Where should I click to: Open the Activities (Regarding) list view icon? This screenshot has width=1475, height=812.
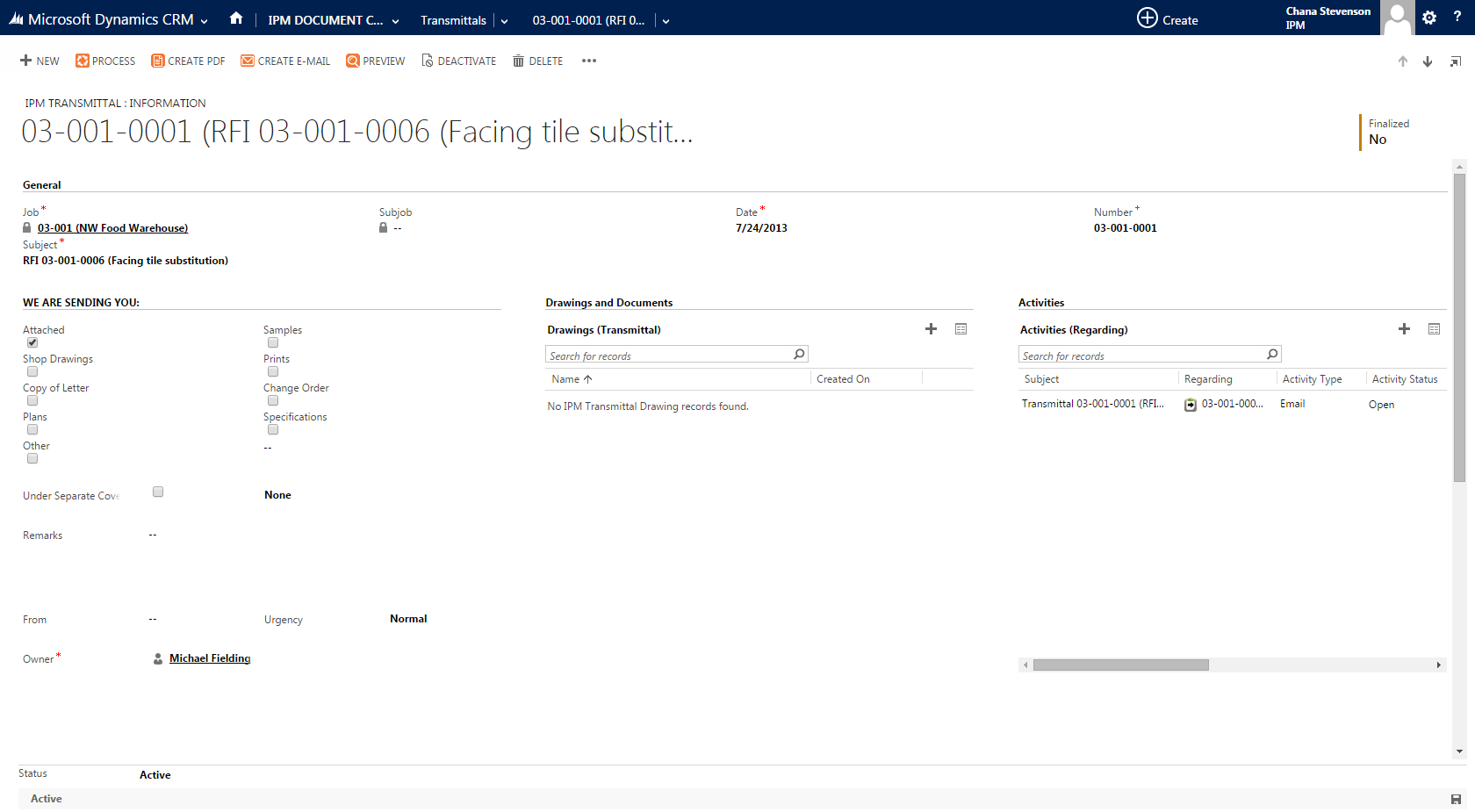point(1435,329)
